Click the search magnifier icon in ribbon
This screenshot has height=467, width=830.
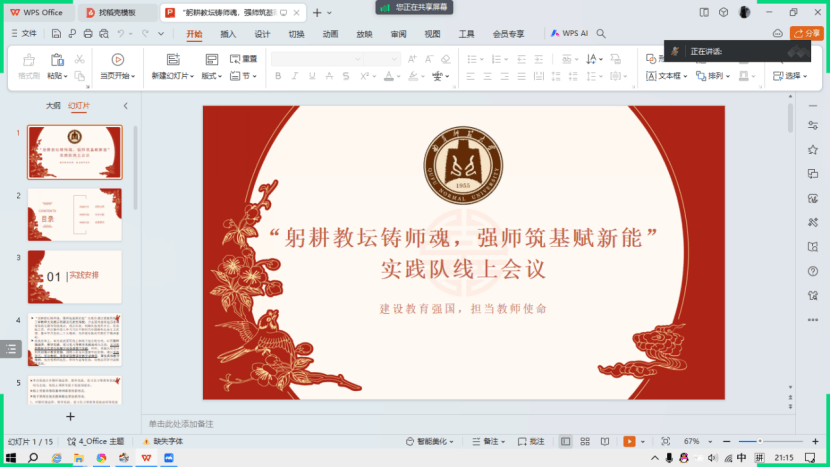coord(600,33)
